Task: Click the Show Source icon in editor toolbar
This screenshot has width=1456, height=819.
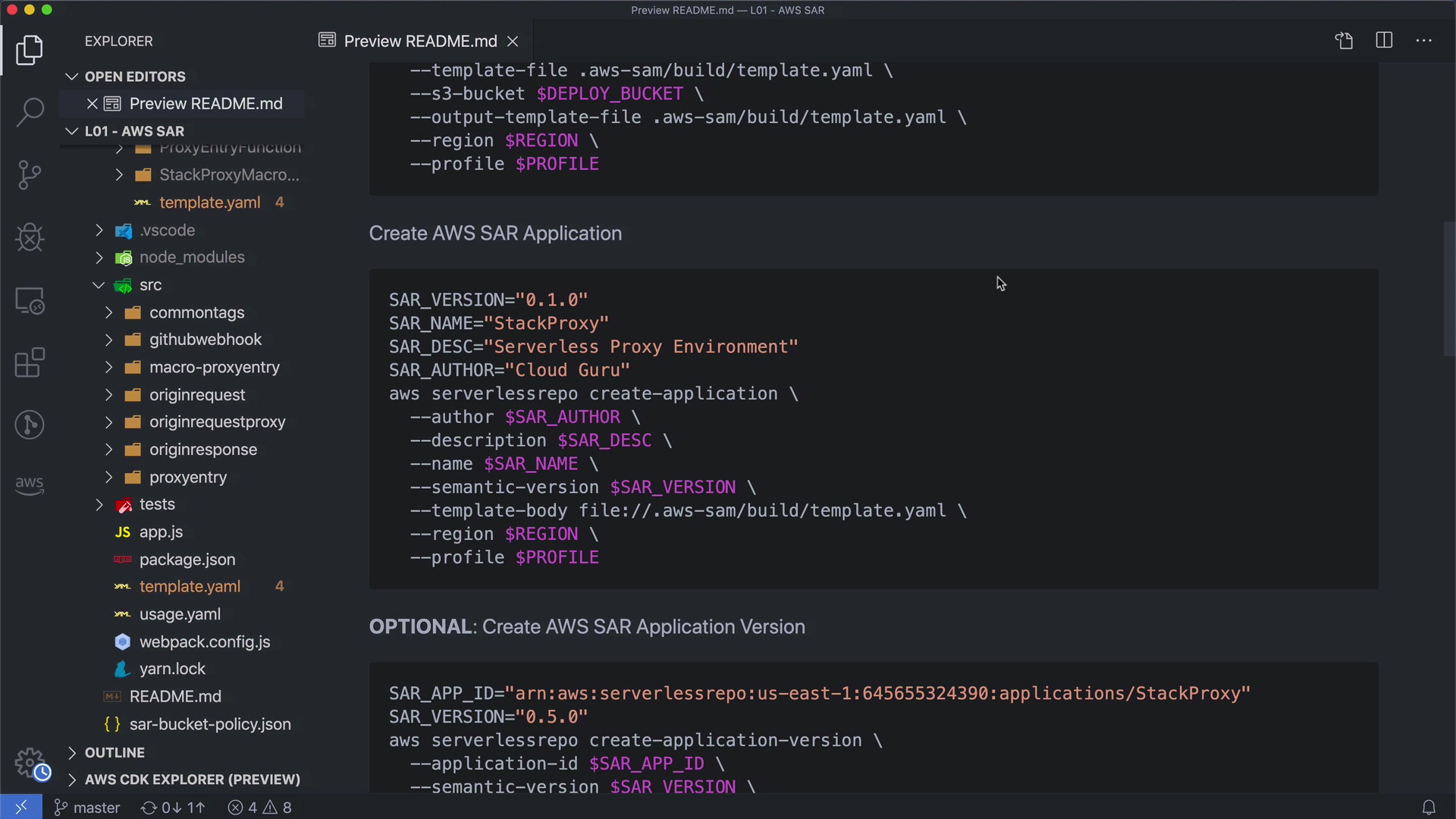Action: point(1344,41)
